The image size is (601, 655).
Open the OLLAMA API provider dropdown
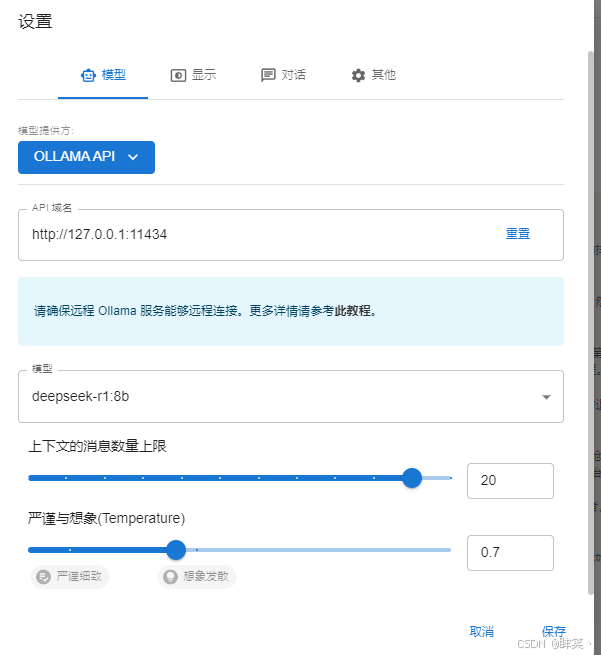pos(86,157)
